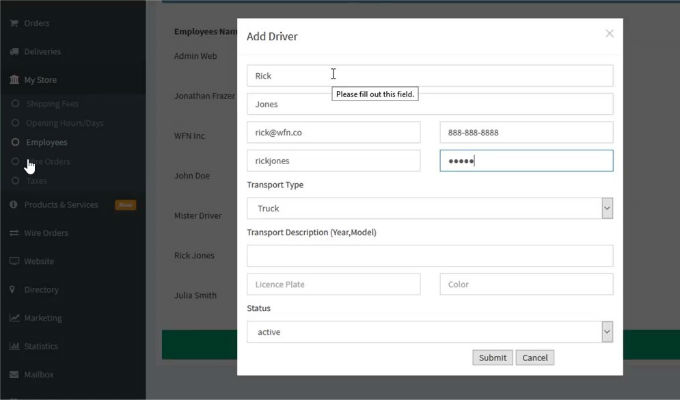Open Mailbox in the sidebar
680x400 pixels.
(x=39, y=374)
